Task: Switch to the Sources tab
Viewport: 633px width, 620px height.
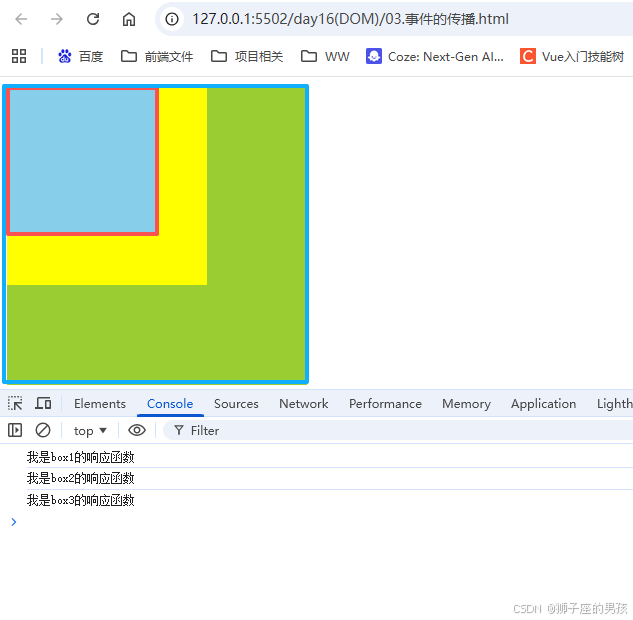Action: pos(236,404)
